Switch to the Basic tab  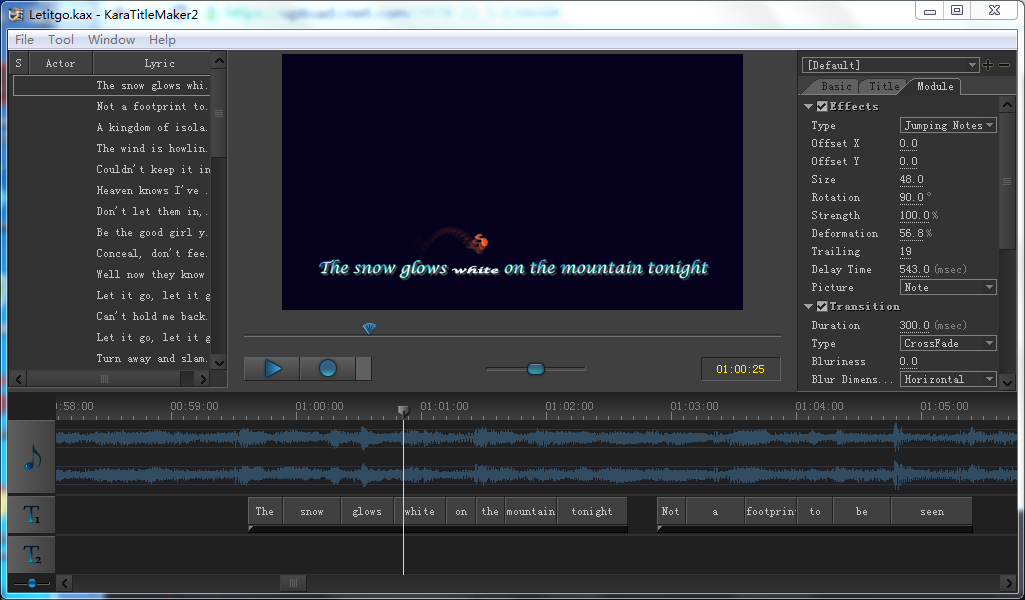coord(835,86)
